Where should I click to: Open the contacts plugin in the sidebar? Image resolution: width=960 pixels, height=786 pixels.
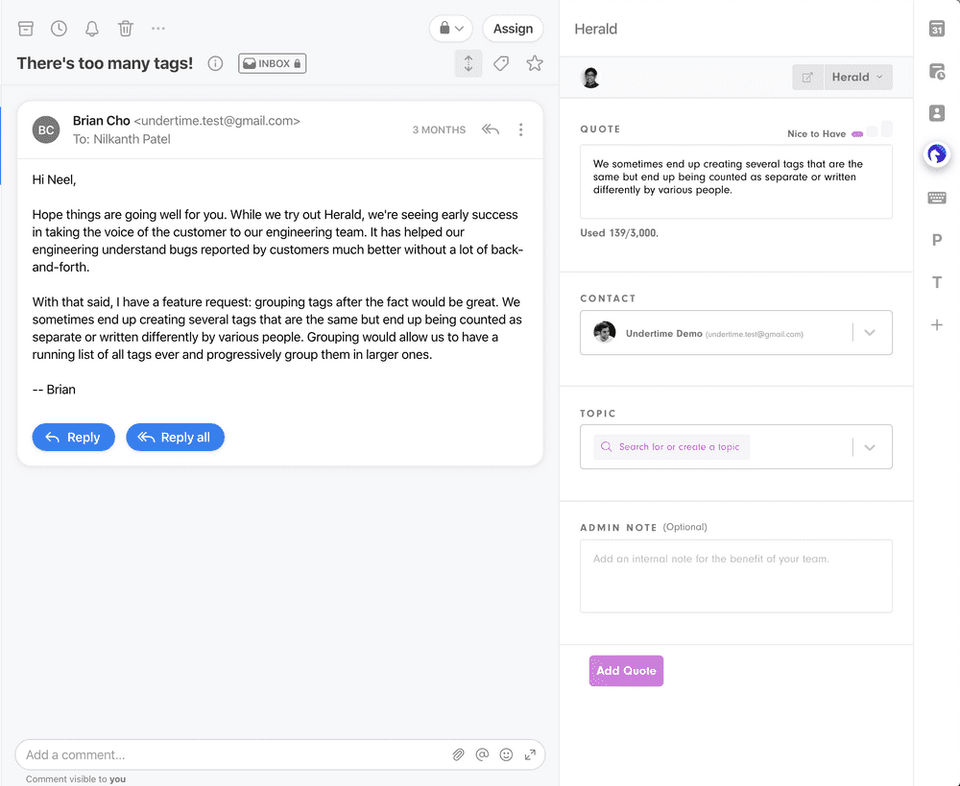[937, 113]
